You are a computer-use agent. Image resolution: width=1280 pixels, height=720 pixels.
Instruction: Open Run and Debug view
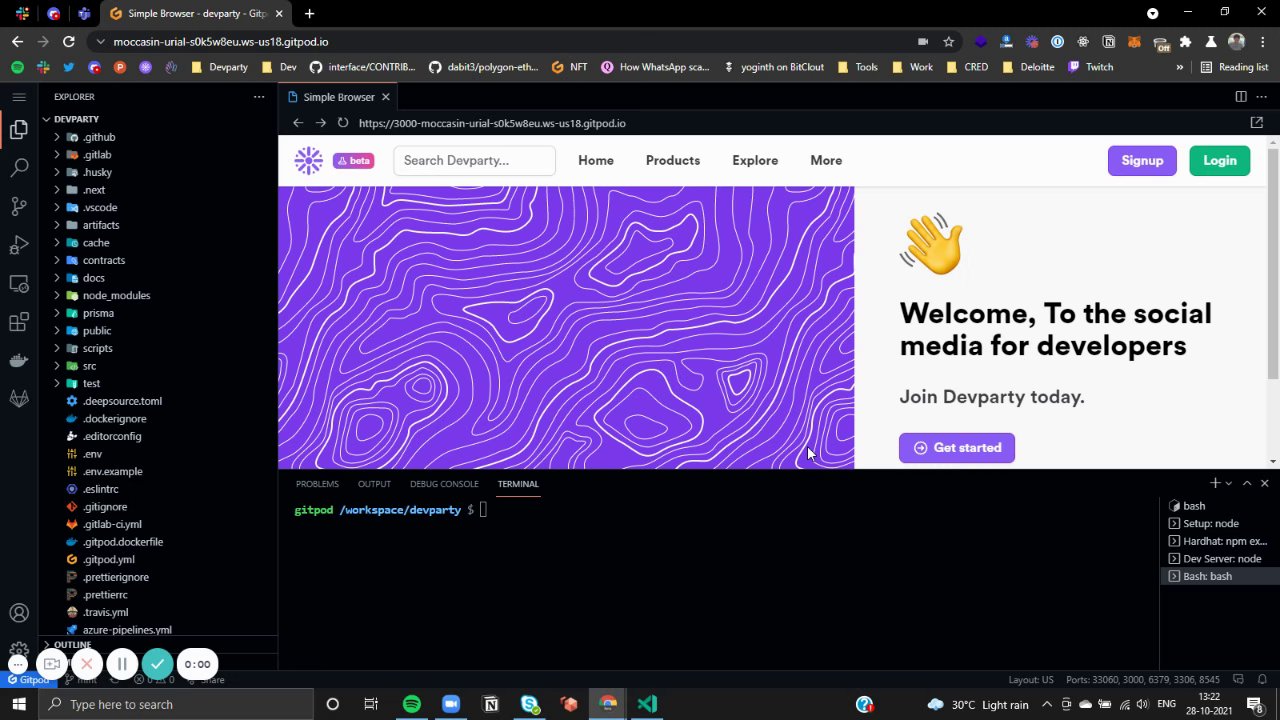[x=19, y=245]
